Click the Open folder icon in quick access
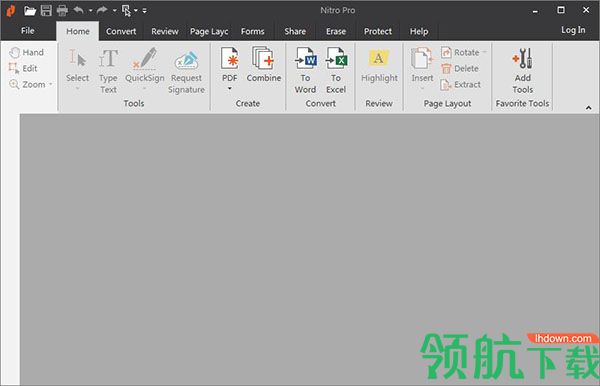 [x=29, y=10]
